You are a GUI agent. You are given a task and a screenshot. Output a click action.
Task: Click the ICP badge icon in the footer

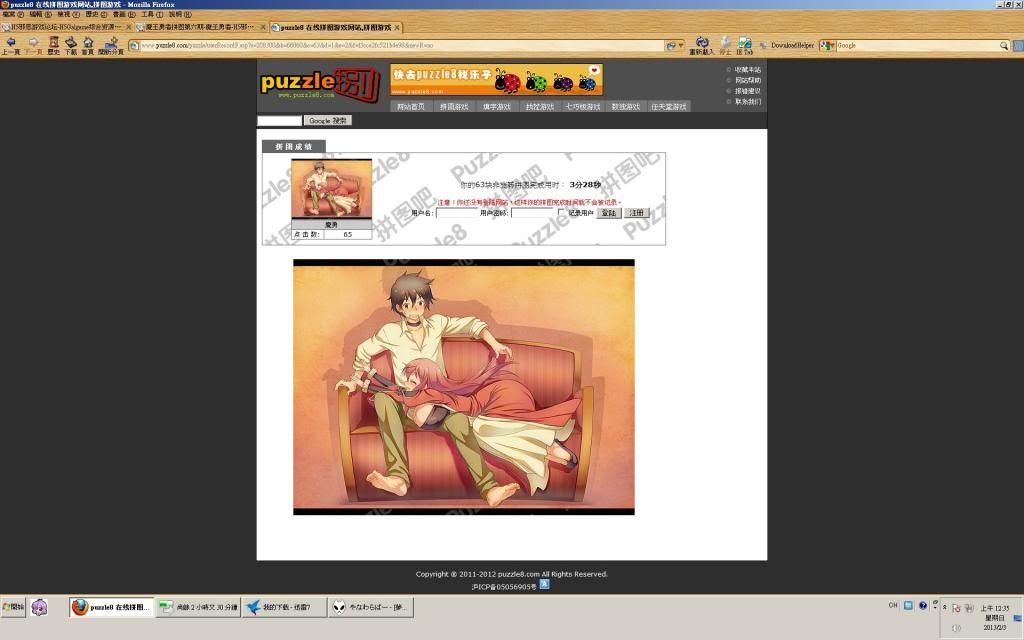(x=544, y=584)
